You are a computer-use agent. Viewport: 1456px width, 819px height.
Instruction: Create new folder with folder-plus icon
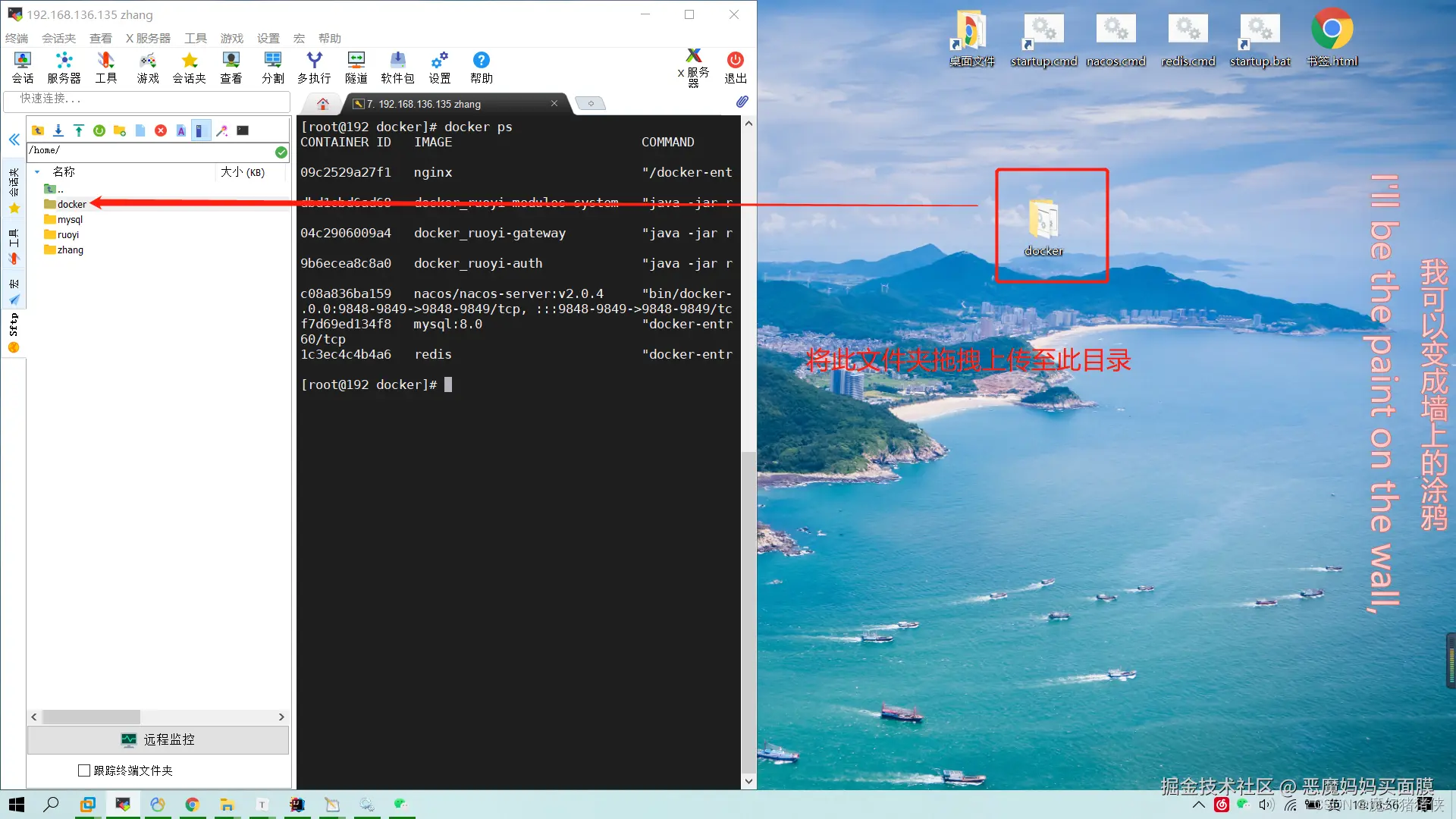120,130
